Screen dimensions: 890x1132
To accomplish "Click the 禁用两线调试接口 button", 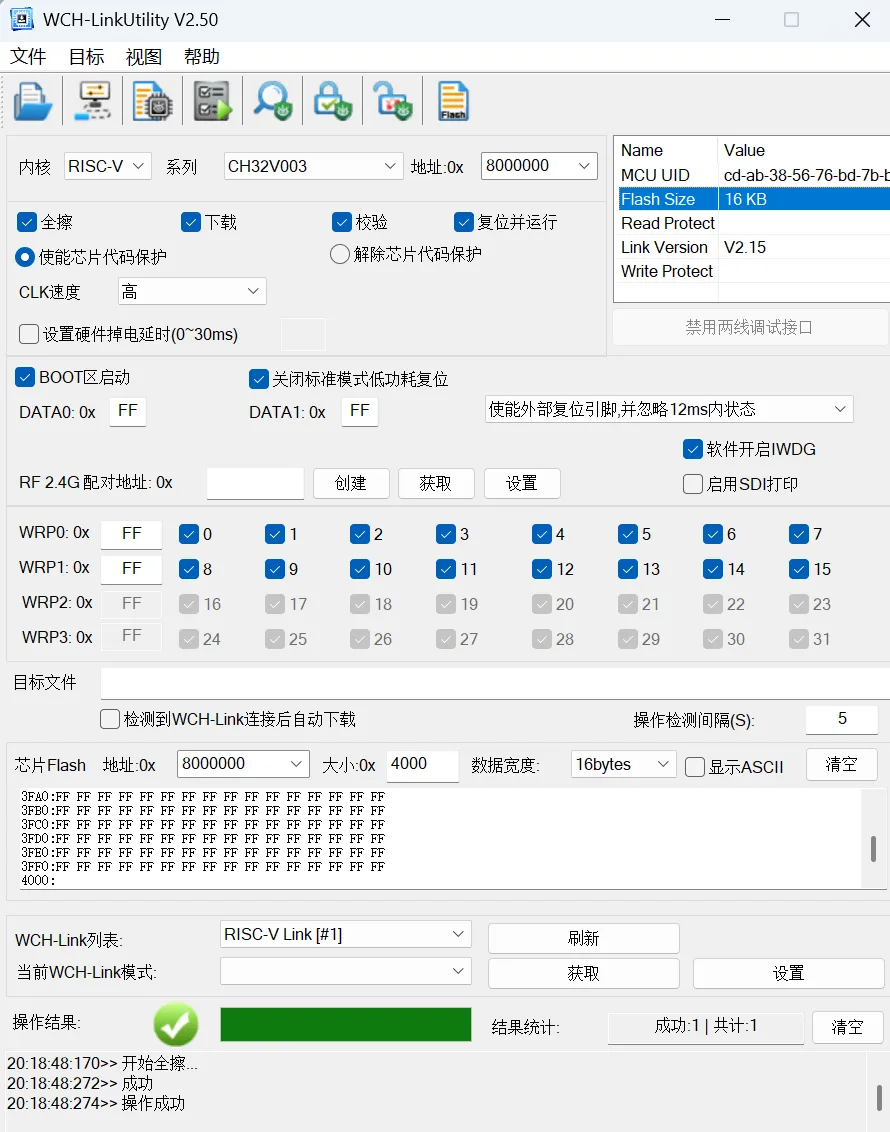I will click(749, 327).
